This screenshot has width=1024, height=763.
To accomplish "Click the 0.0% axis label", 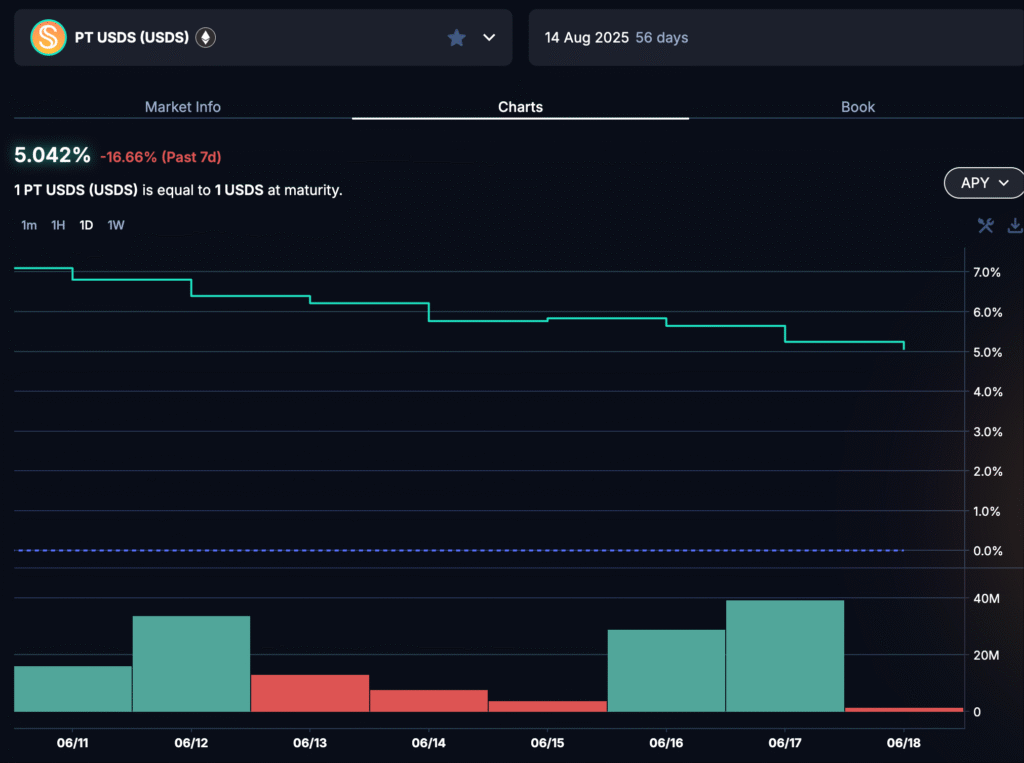I will coord(988,551).
